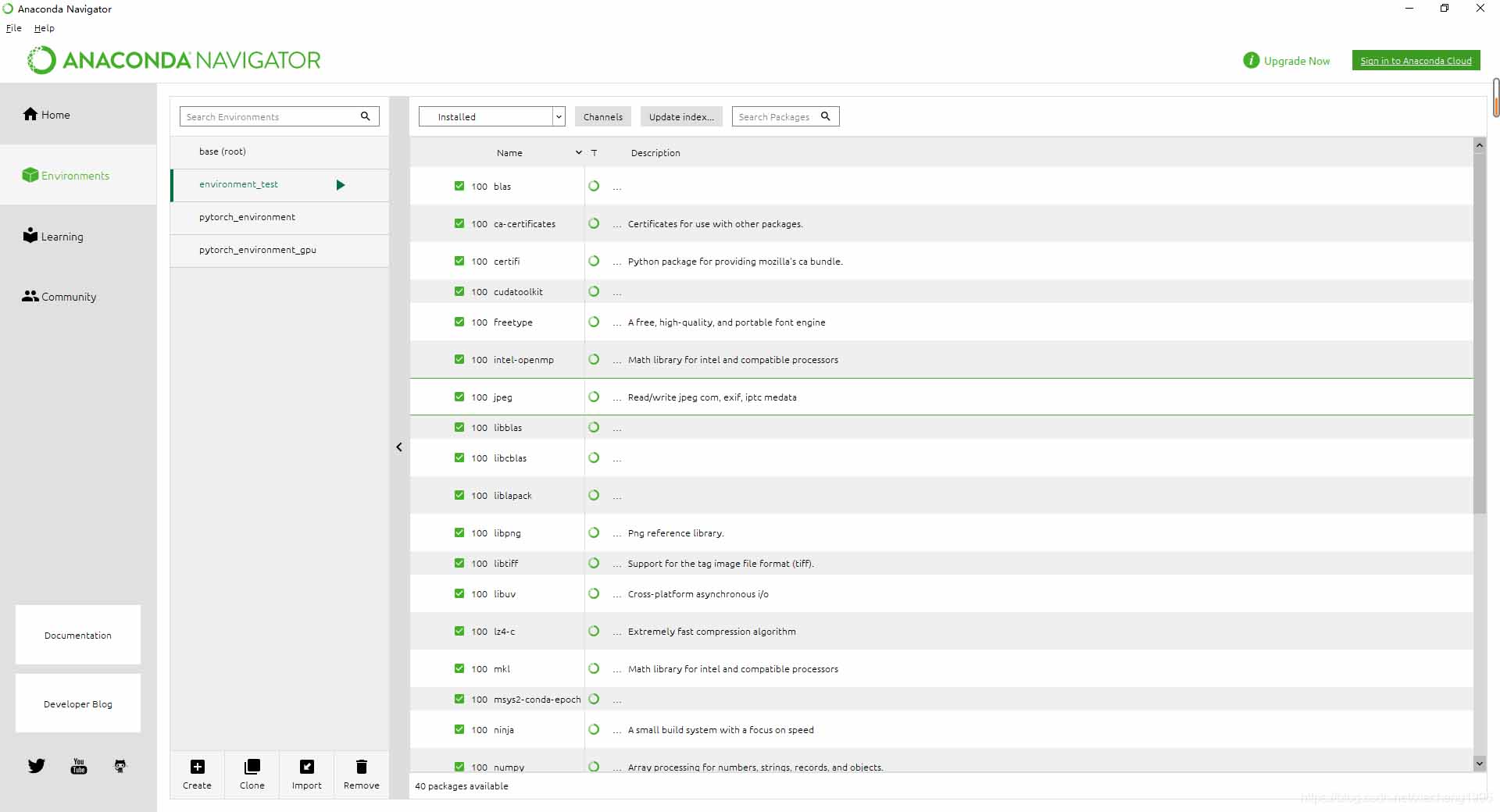Image resolution: width=1500 pixels, height=812 pixels.
Task: Click the Description column header
Action: tap(655, 152)
